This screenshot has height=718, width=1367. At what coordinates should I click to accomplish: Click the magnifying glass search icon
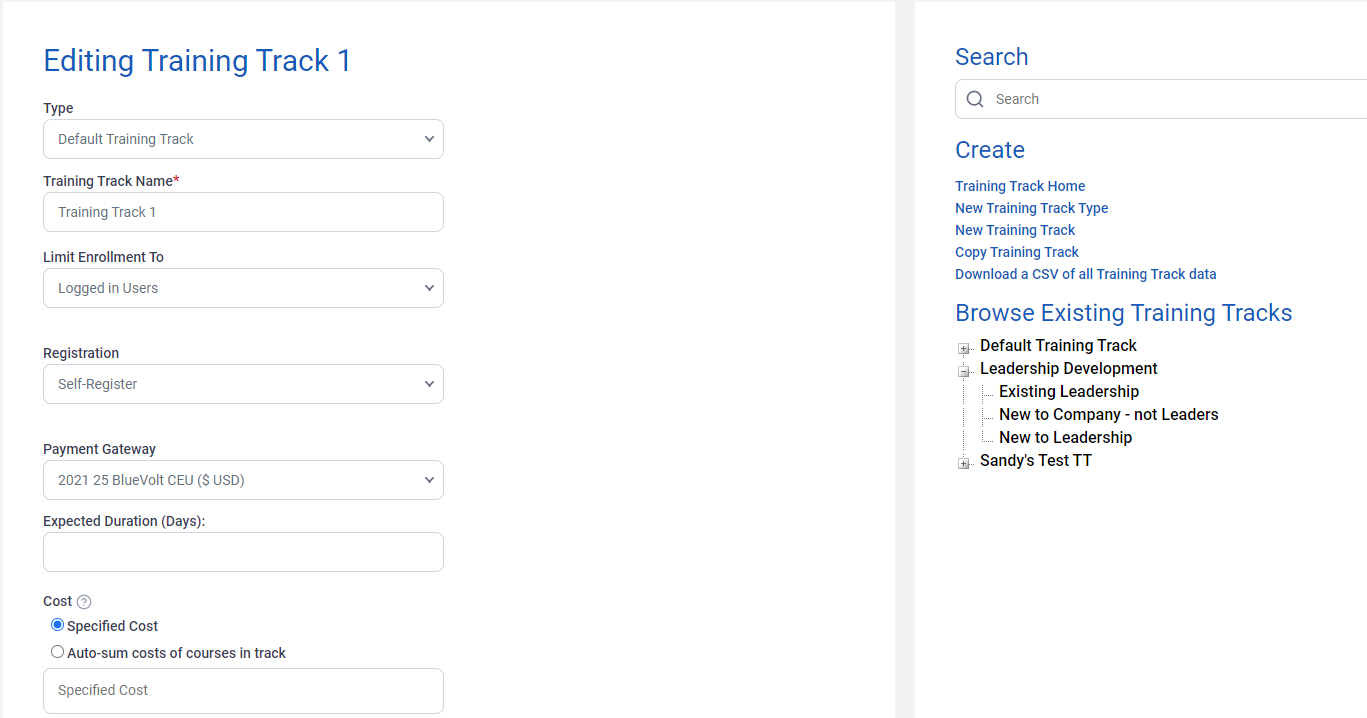pyautogui.click(x=975, y=99)
